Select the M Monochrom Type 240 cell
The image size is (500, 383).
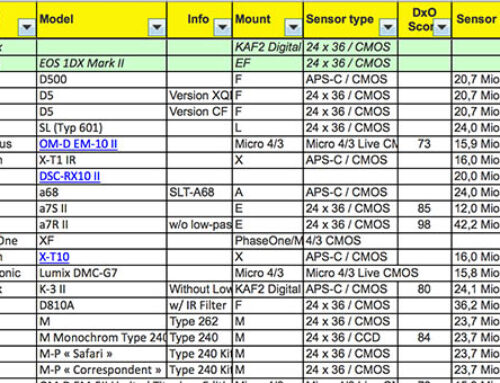coord(102,337)
